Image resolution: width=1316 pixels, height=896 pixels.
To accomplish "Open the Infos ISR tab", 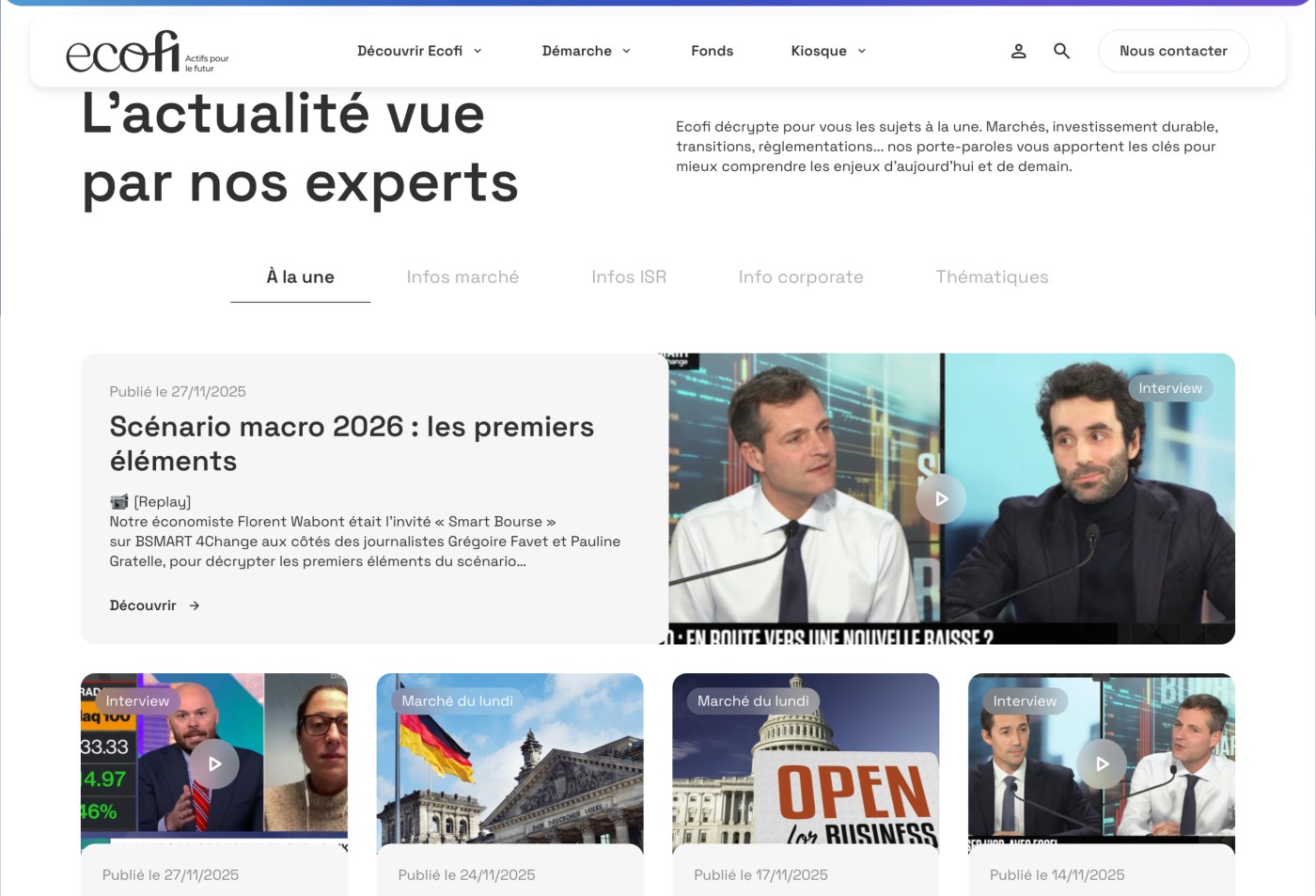I will 629,276.
